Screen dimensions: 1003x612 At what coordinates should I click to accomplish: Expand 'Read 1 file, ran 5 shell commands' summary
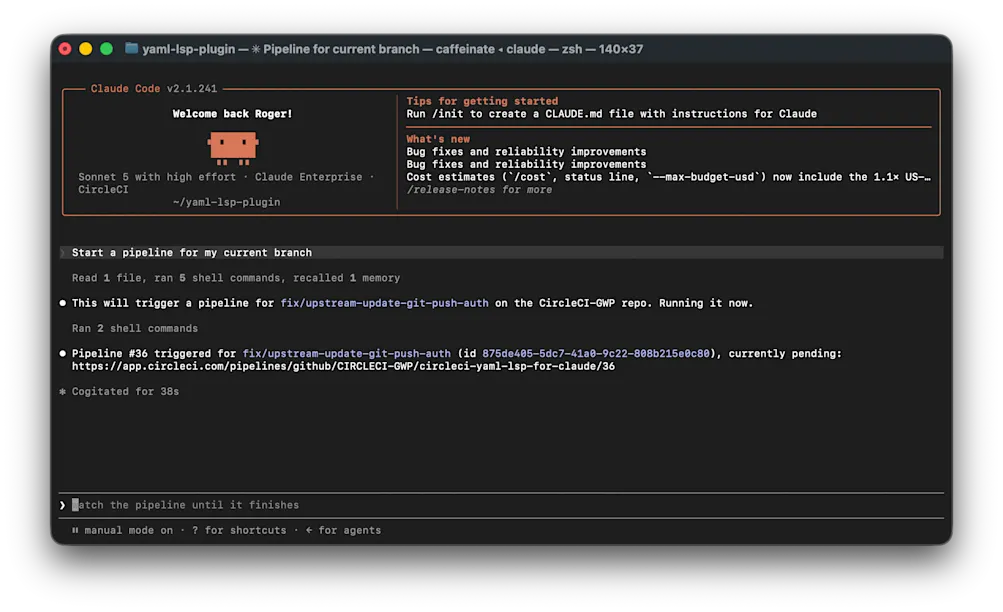click(235, 278)
